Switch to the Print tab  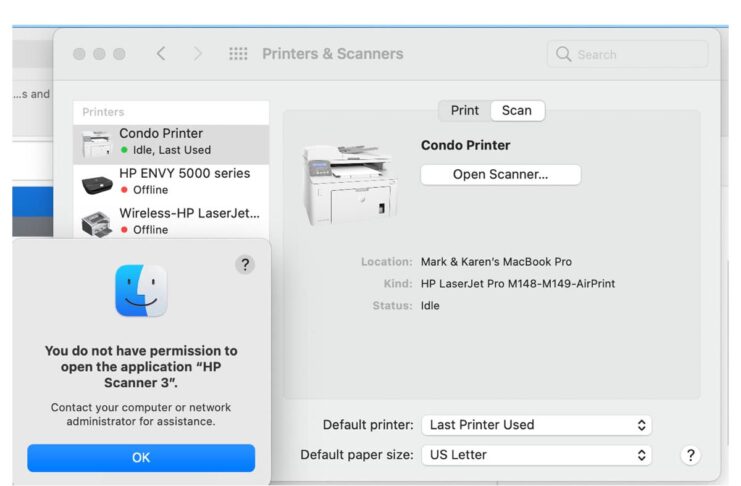pyautogui.click(x=465, y=111)
